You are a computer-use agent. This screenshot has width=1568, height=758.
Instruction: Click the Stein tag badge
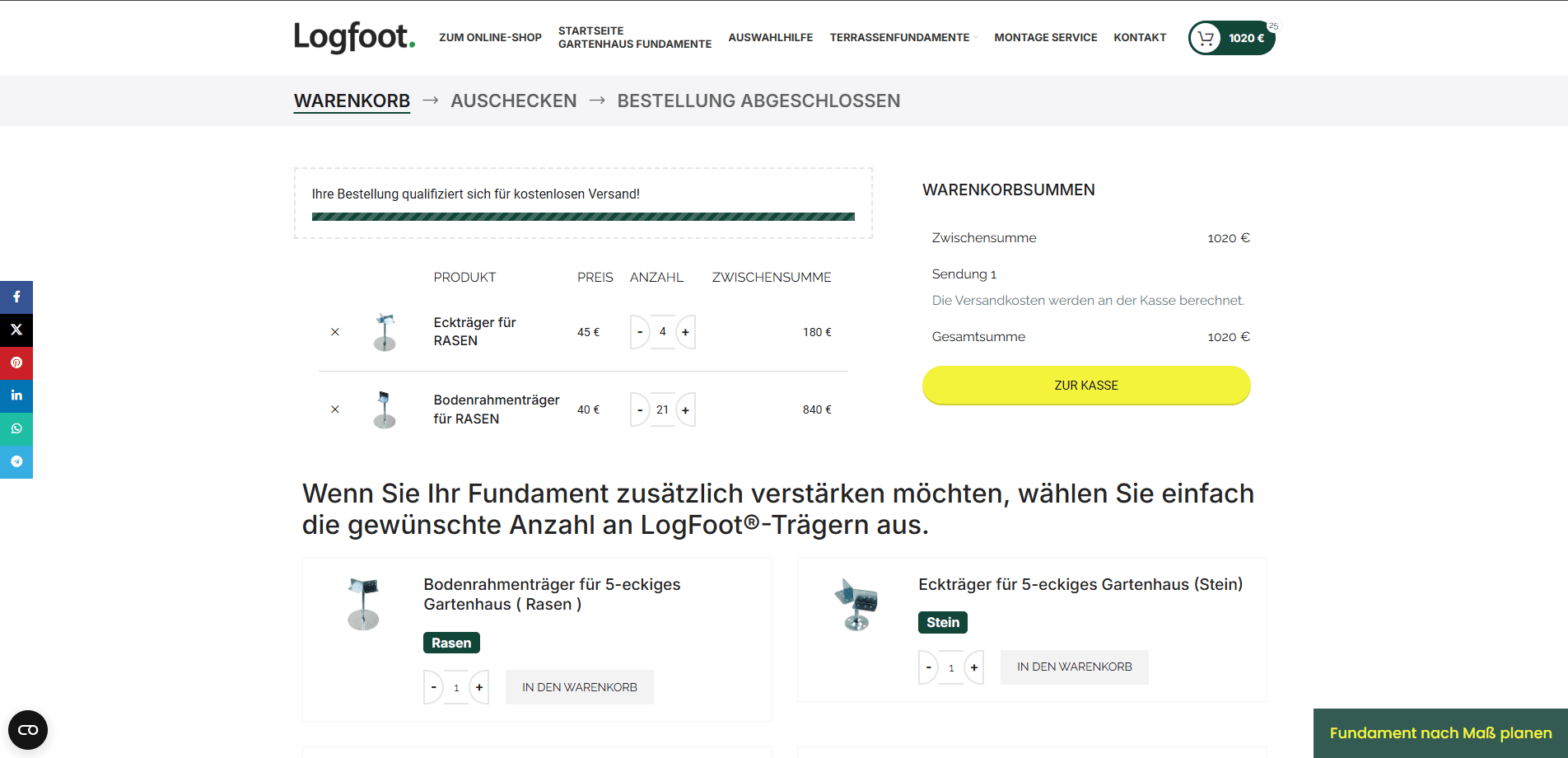point(943,622)
